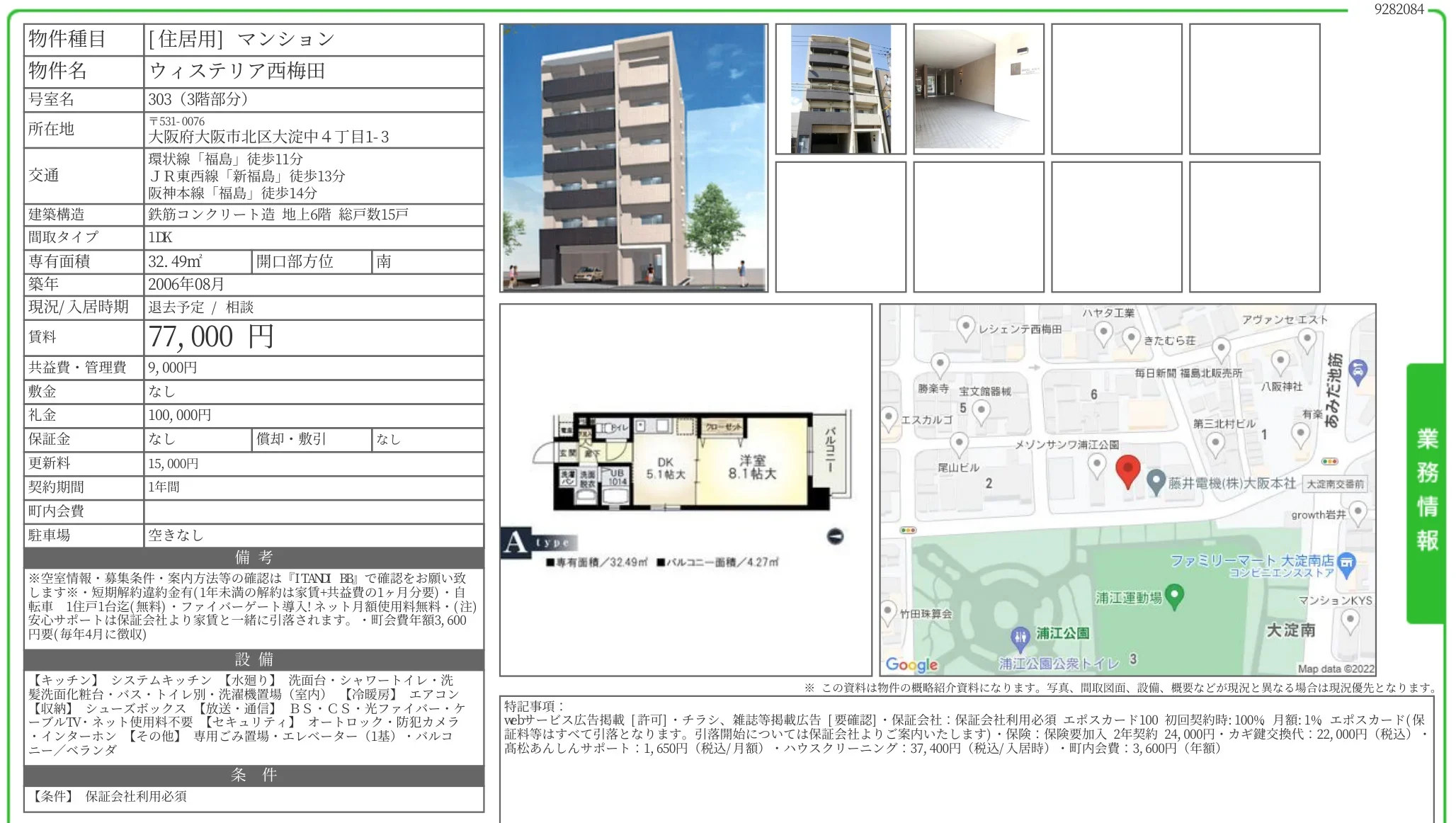The width and height of the screenshot is (1456, 823).
Task: Click the growth岩井 map pin
Action: pos(1357,511)
